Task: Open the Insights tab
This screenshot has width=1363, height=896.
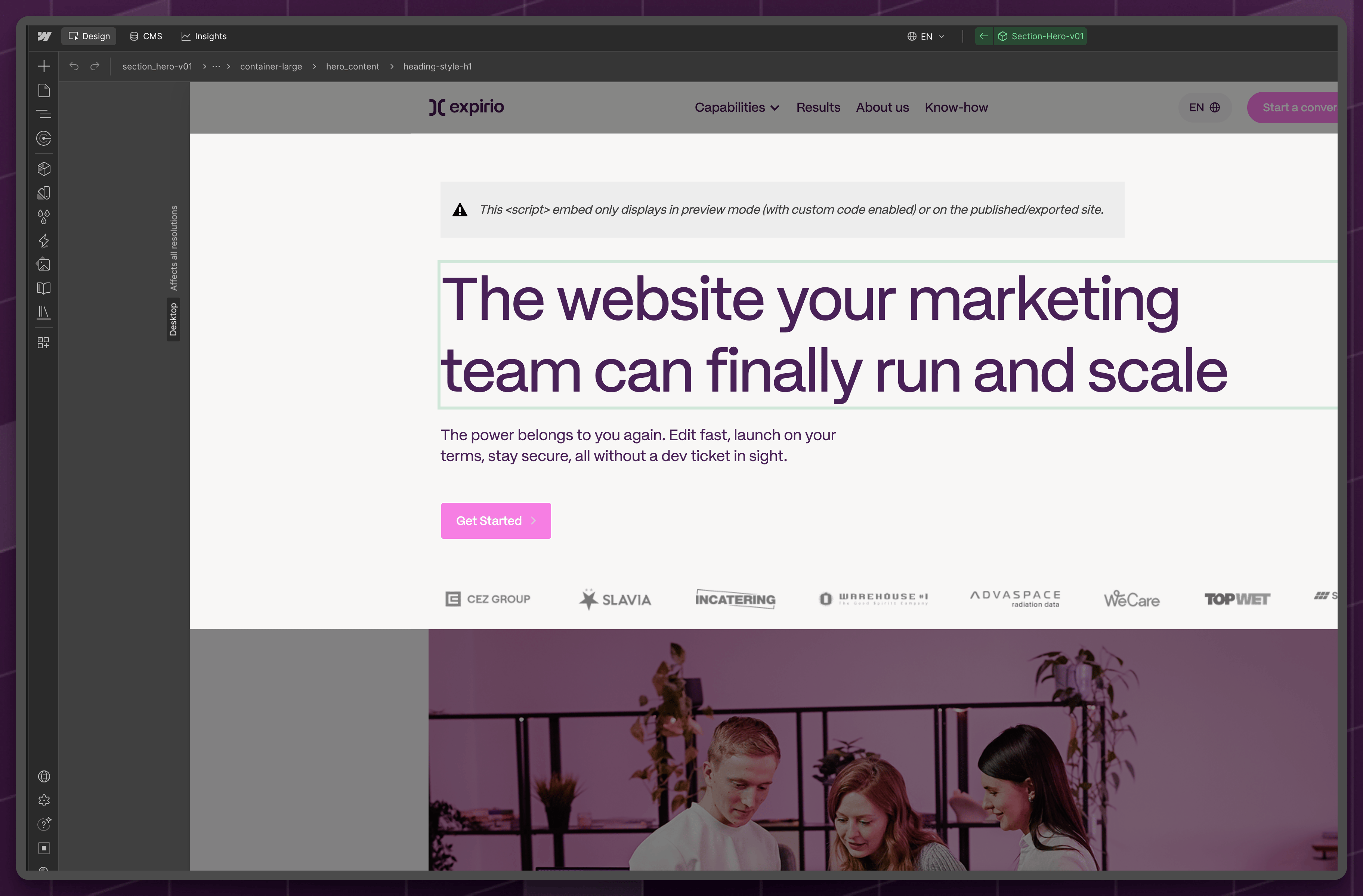Action: tap(204, 36)
